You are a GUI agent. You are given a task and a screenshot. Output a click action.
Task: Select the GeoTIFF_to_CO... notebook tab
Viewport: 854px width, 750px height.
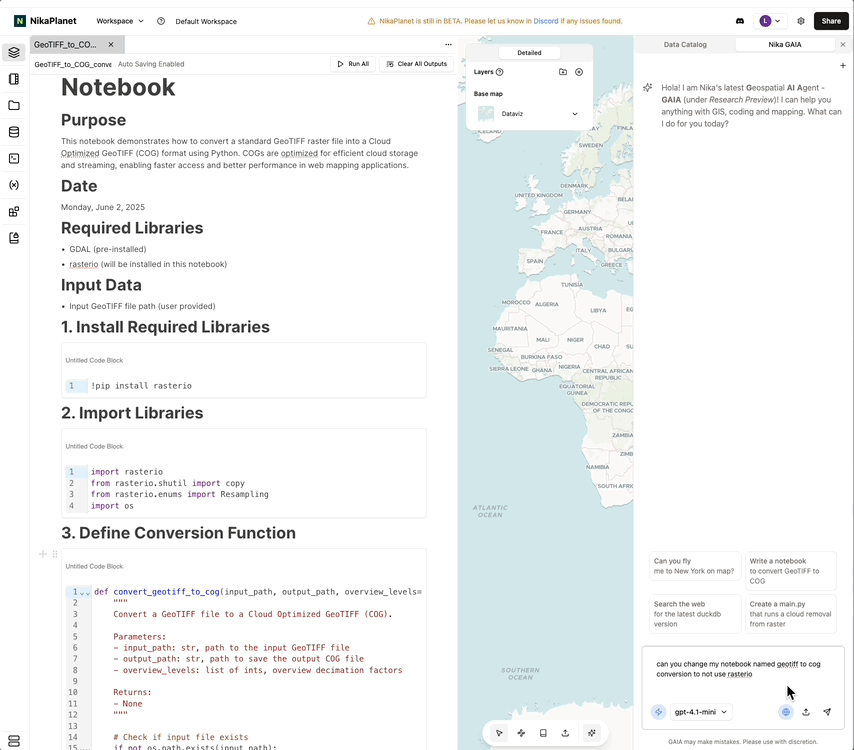65,45
